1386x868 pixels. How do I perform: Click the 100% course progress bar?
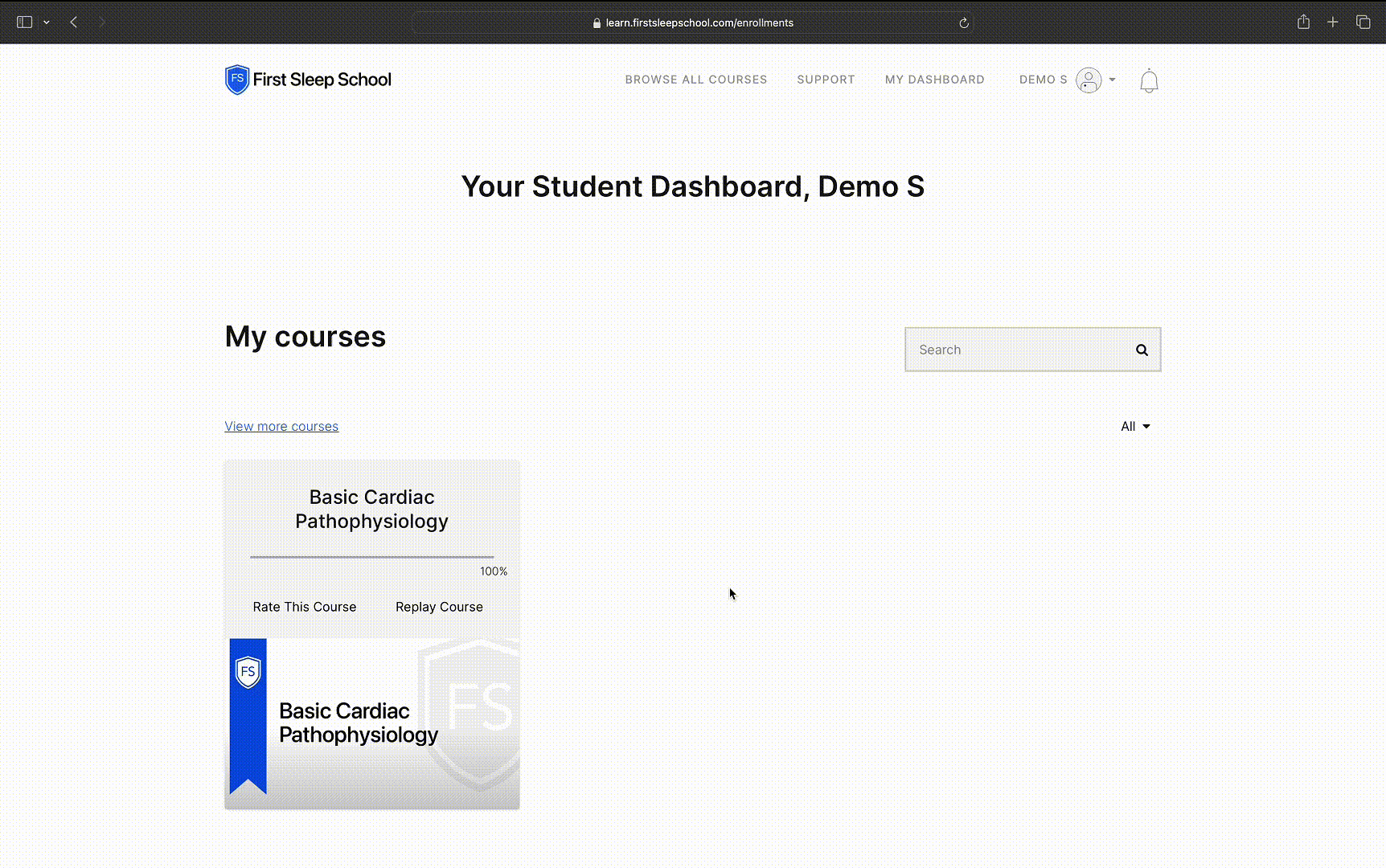click(x=371, y=557)
